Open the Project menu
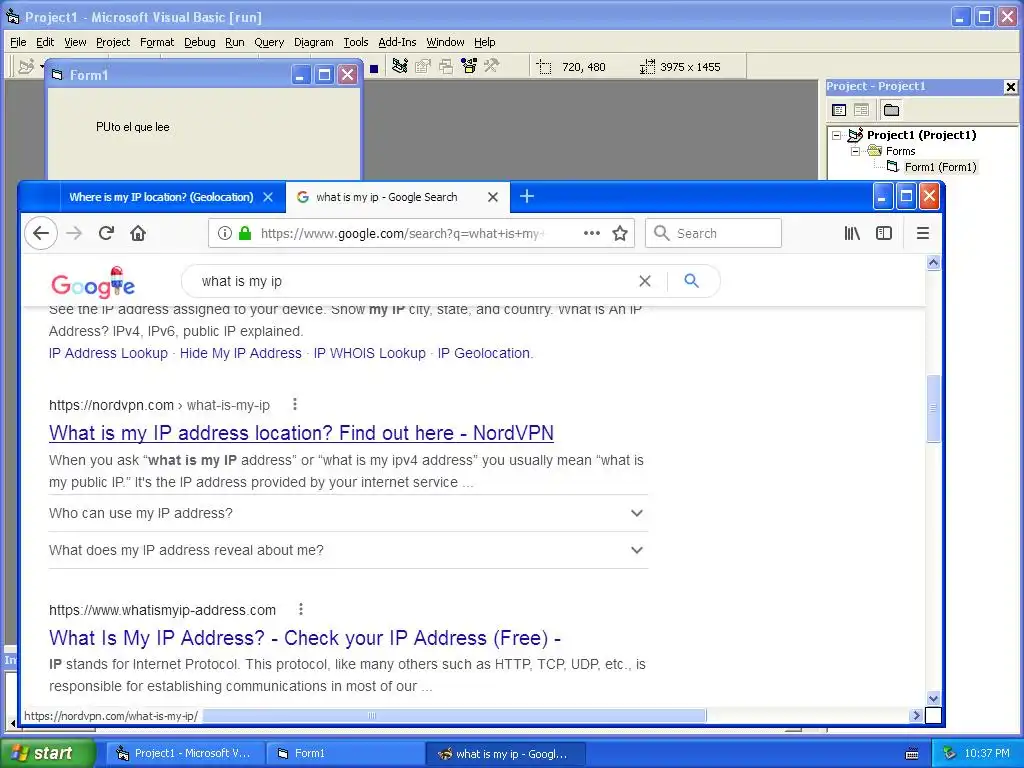The height and width of the screenshot is (768, 1024). [x=113, y=42]
